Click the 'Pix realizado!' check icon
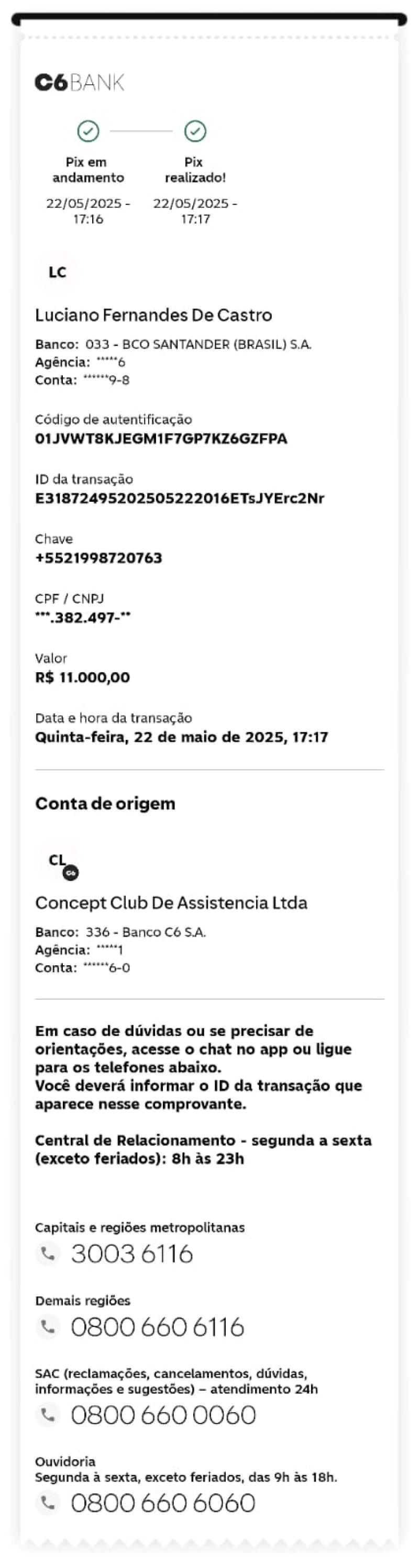 [x=195, y=131]
